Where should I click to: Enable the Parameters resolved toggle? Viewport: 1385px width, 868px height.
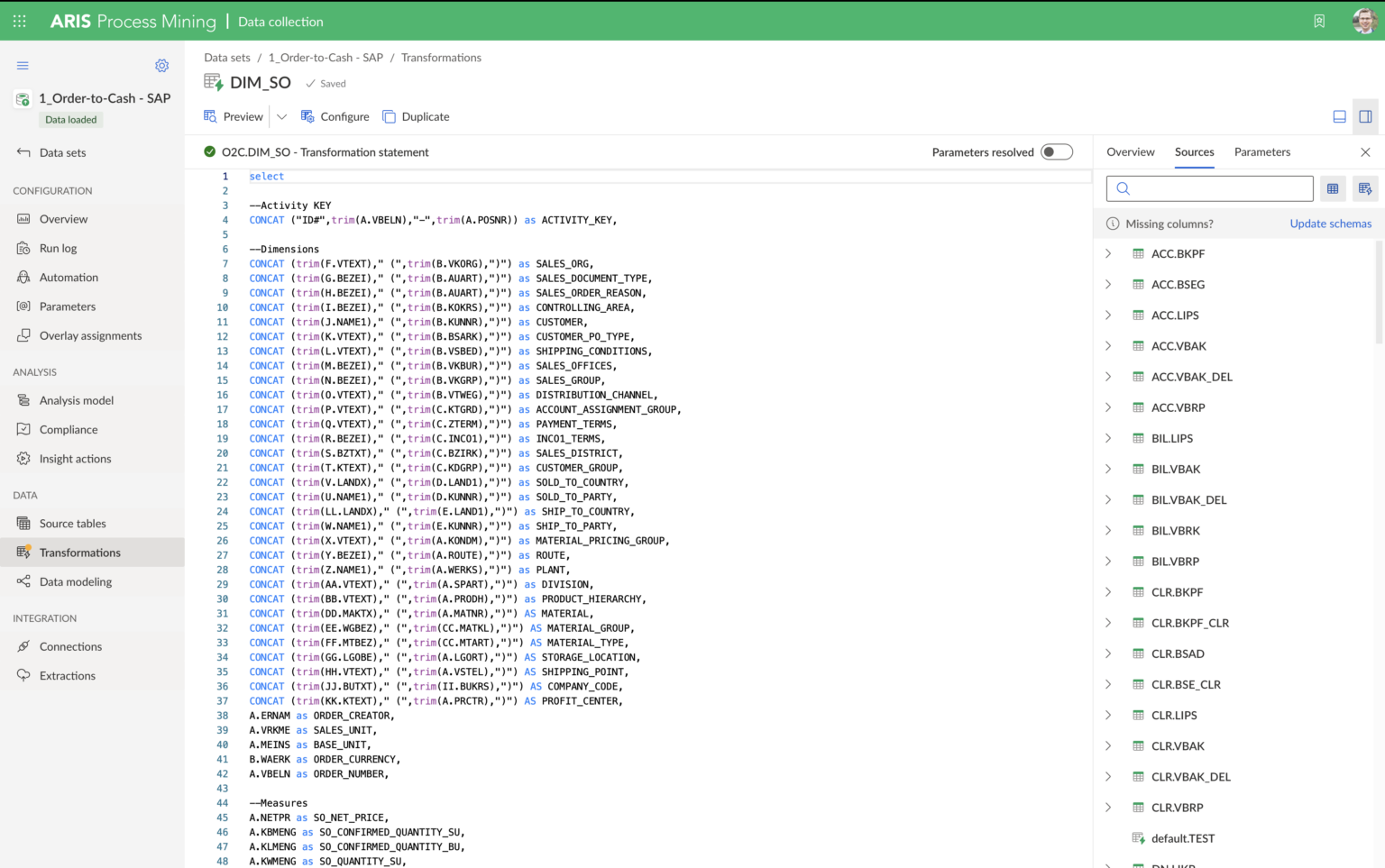(1056, 151)
